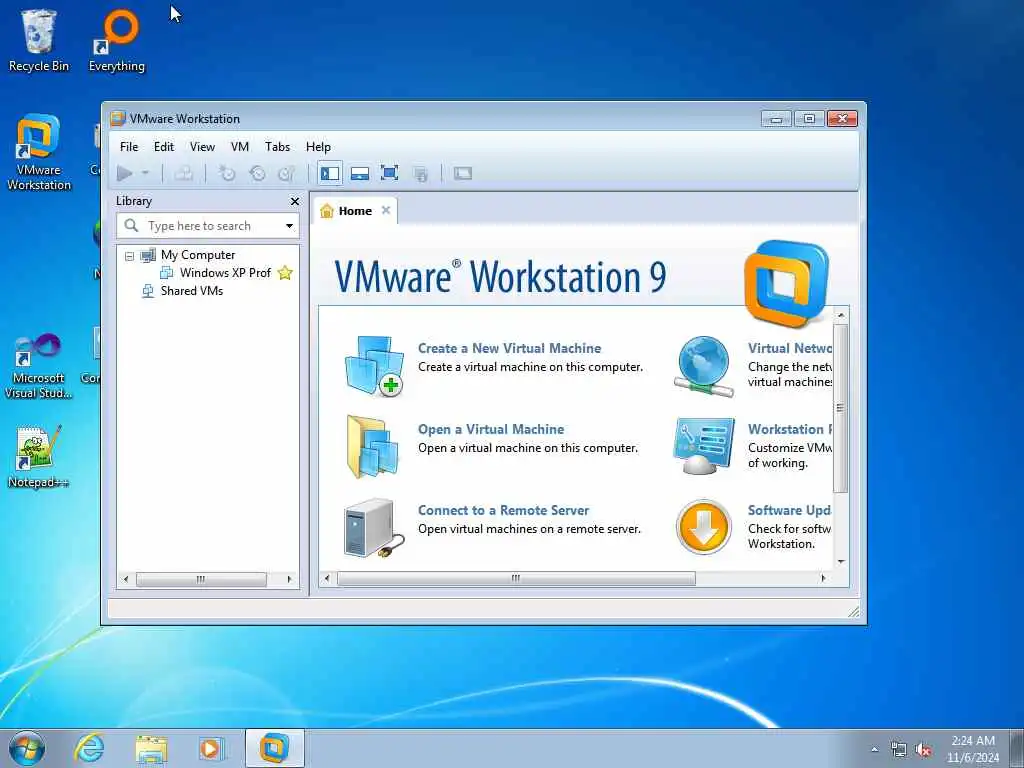The image size is (1024, 768).
Task: Click the Virtual Network Editor globe icon
Action: pyautogui.click(x=703, y=366)
